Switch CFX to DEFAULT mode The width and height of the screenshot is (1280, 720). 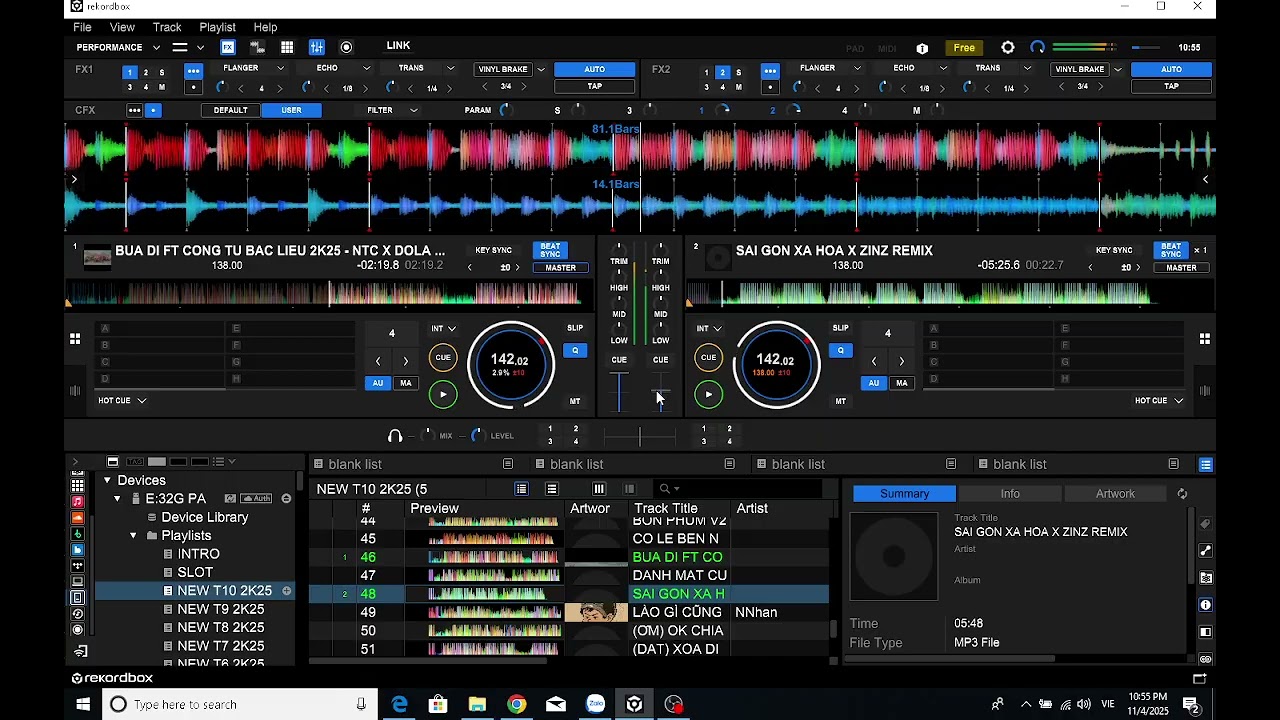click(230, 110)
